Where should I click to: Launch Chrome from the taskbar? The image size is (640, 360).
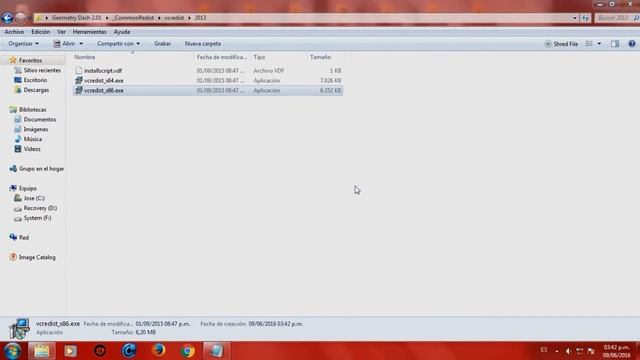pos(188,351)
